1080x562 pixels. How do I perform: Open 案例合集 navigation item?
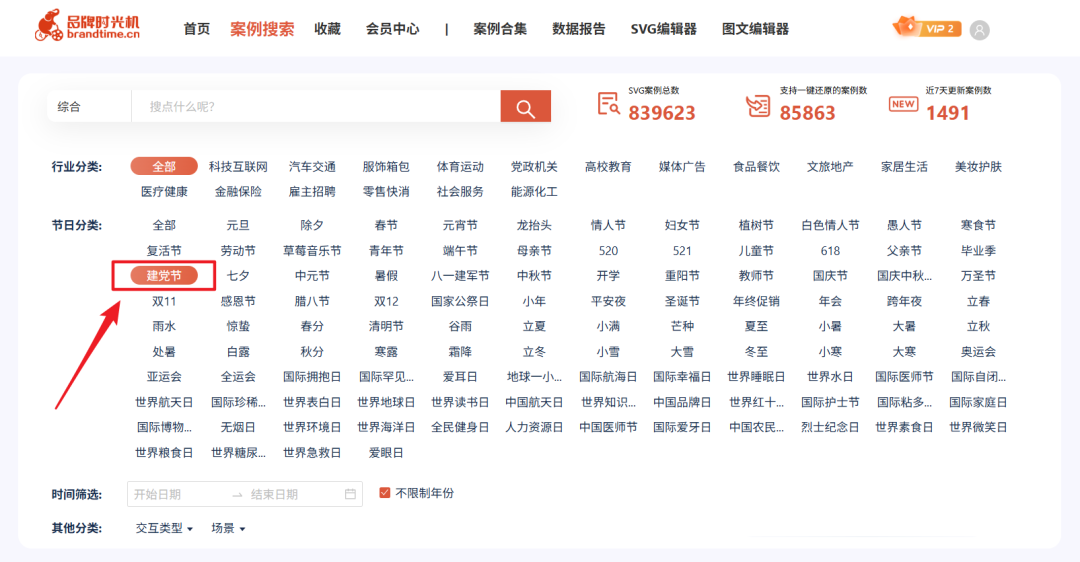tap(500, 29)
